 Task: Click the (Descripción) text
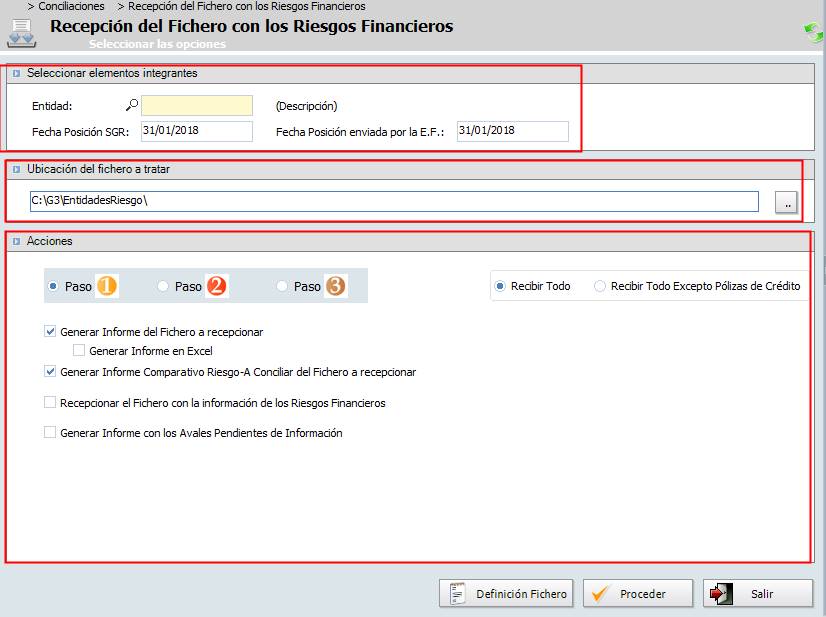pyautogui.click(x=307, y=106)
